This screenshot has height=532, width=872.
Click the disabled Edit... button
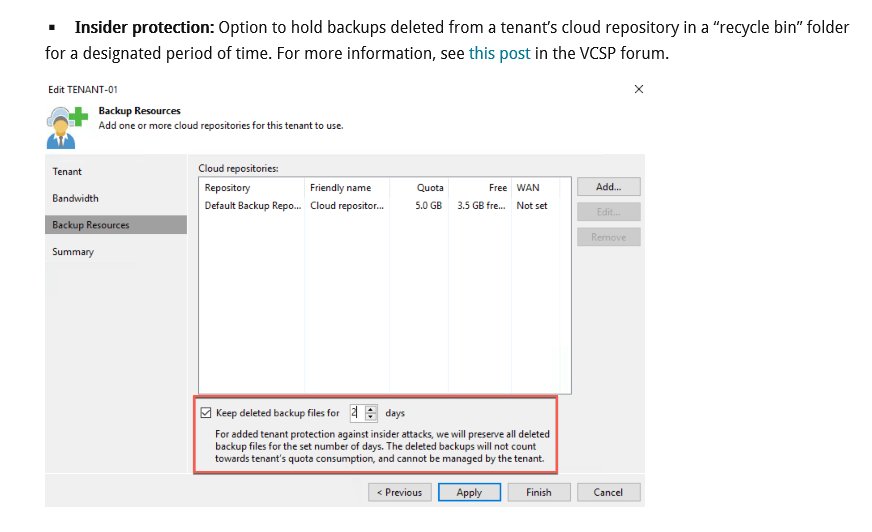608,212
